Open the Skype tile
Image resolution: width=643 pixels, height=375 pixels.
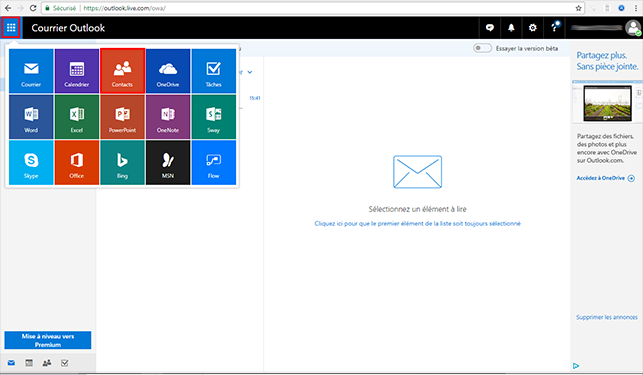pyautogui.click(x=31, y=162)
